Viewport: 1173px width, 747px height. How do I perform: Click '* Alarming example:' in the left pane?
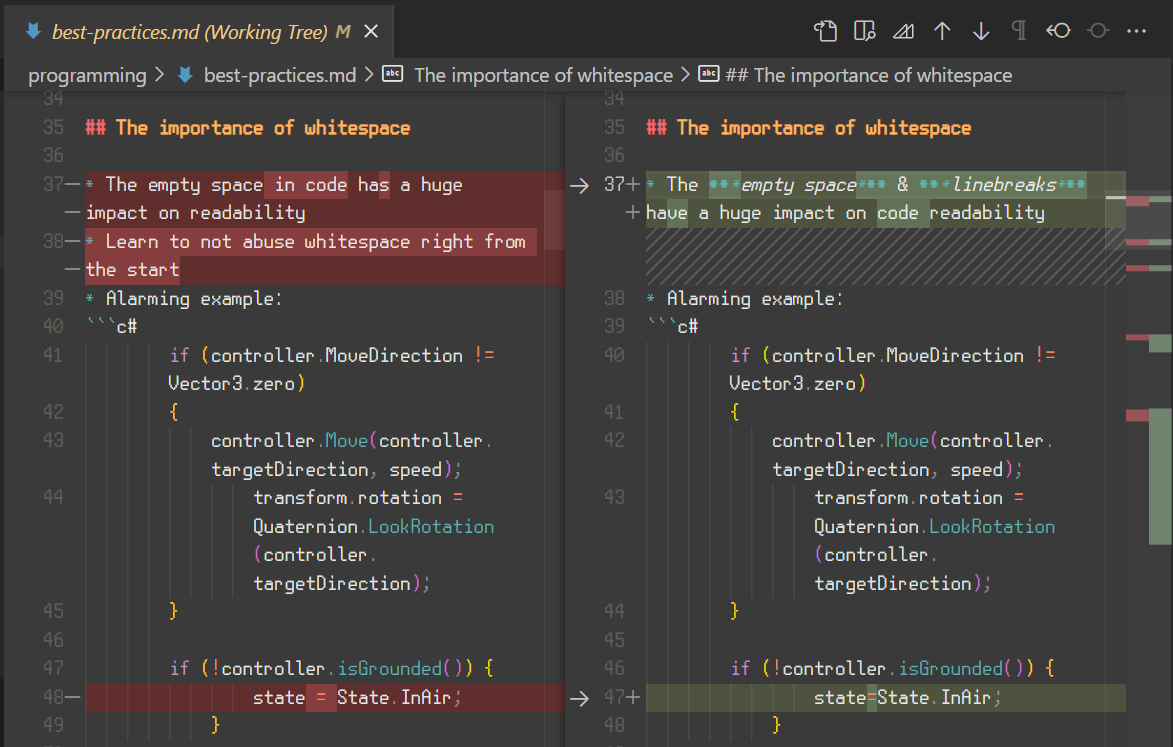coord(184,298)
